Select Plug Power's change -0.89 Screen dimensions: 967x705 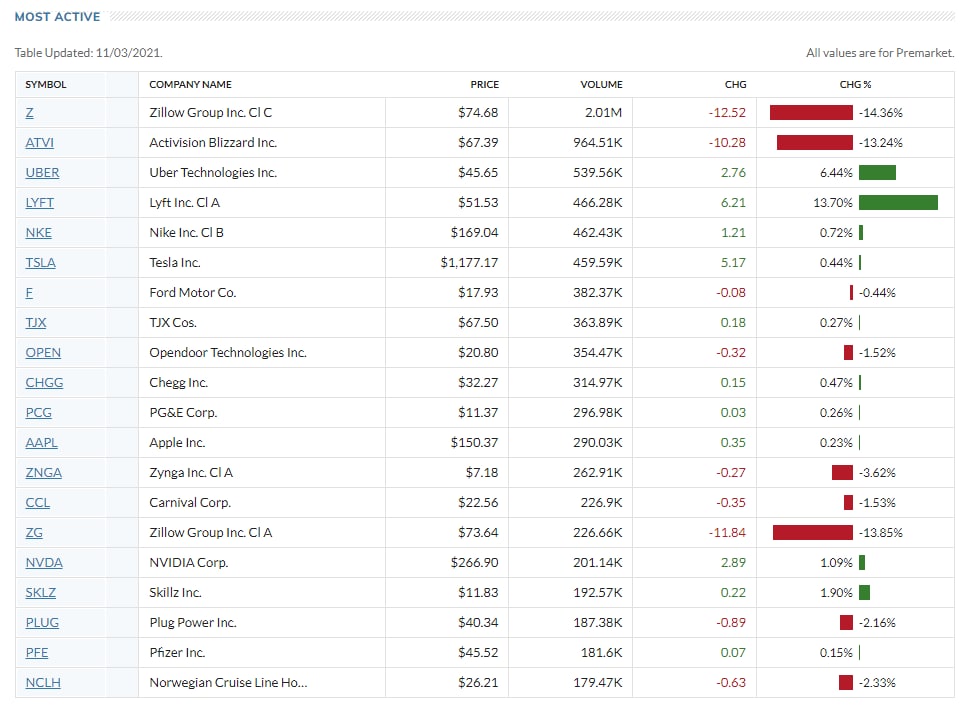pos(731,623)
